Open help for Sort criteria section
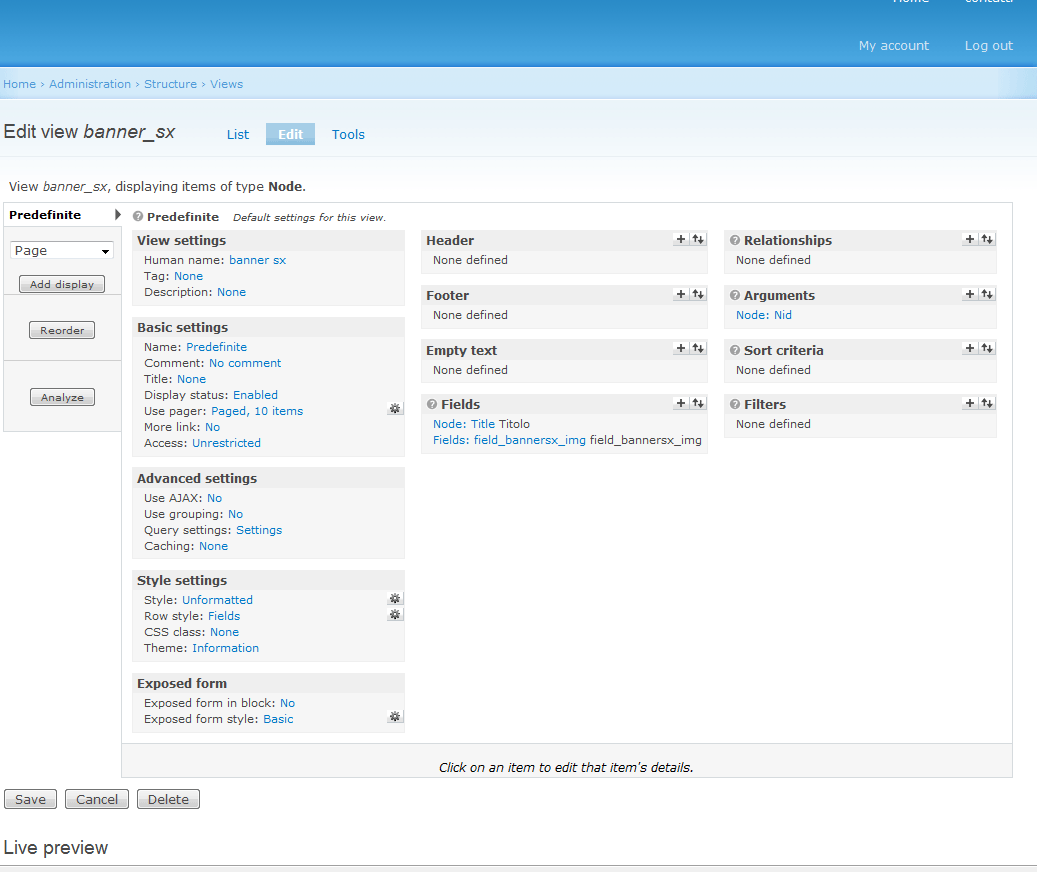 (x=735, y=350)
